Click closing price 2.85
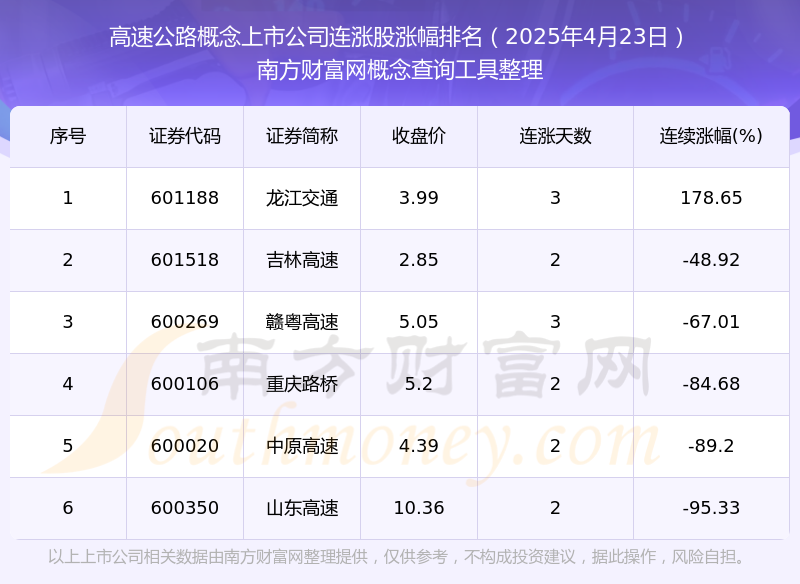800x584 pixels. (419, 260)
